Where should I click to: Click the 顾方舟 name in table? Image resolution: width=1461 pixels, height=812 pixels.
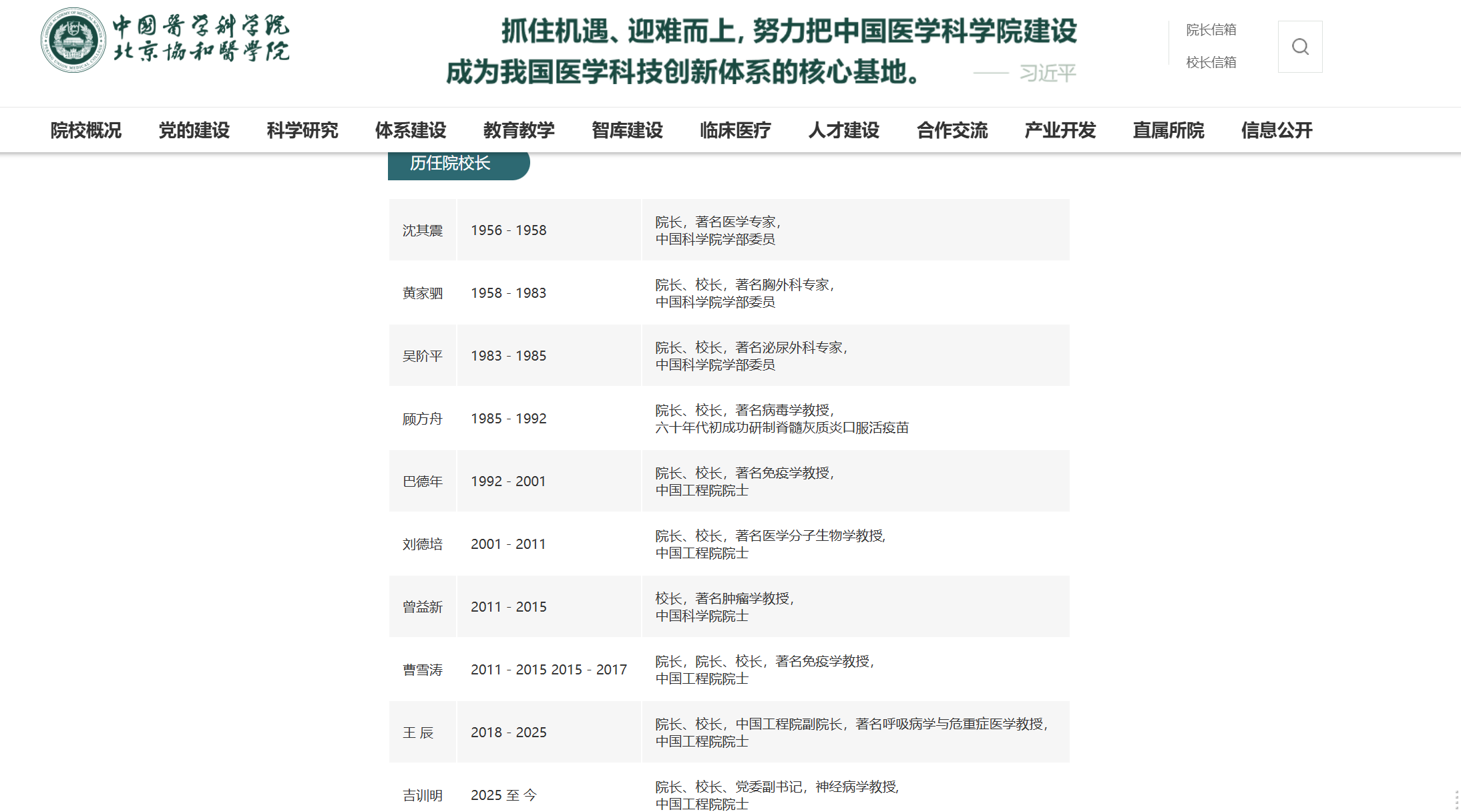point(422,419)
